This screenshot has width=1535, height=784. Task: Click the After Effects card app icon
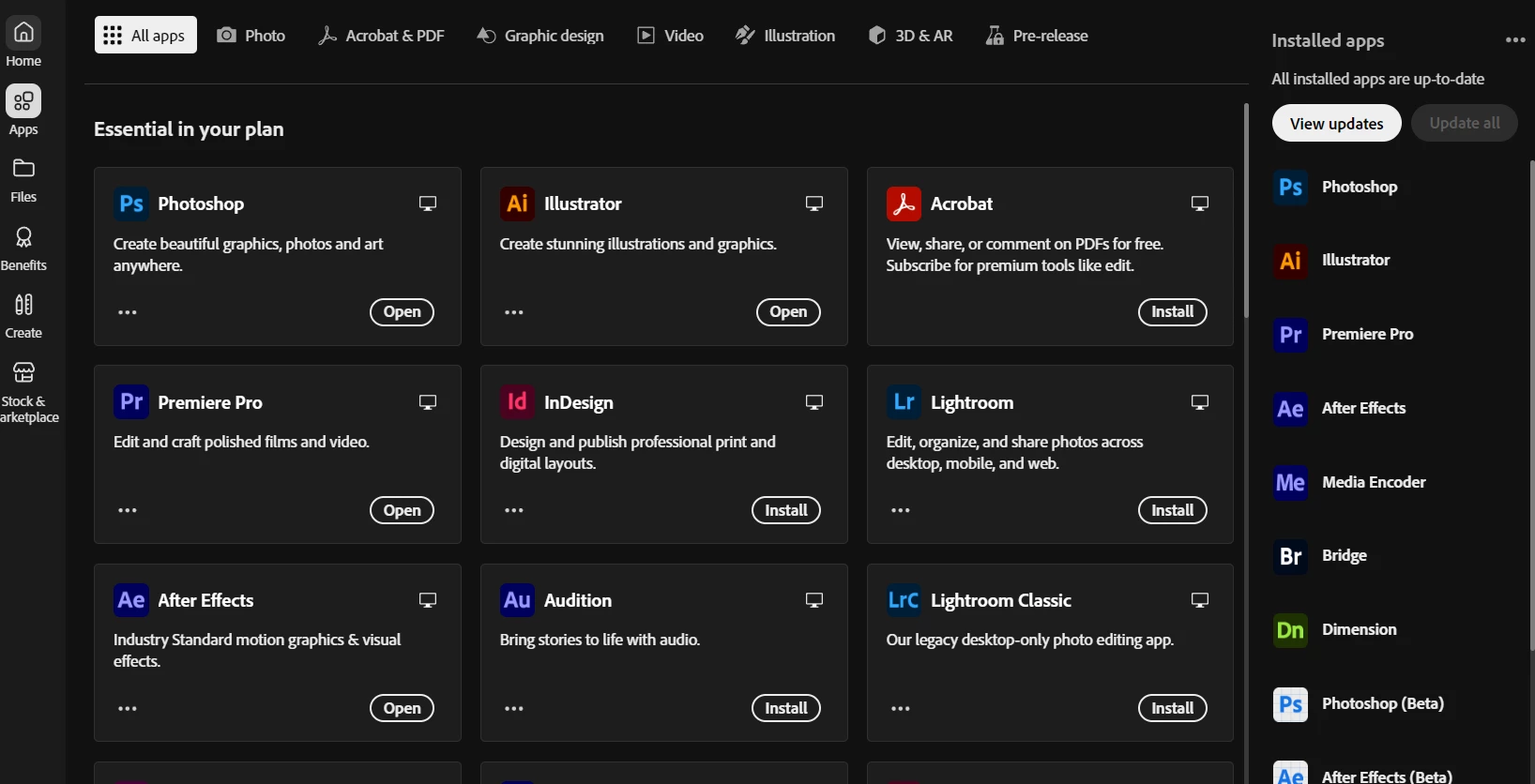pyautogui.click(x=131, y=600)
